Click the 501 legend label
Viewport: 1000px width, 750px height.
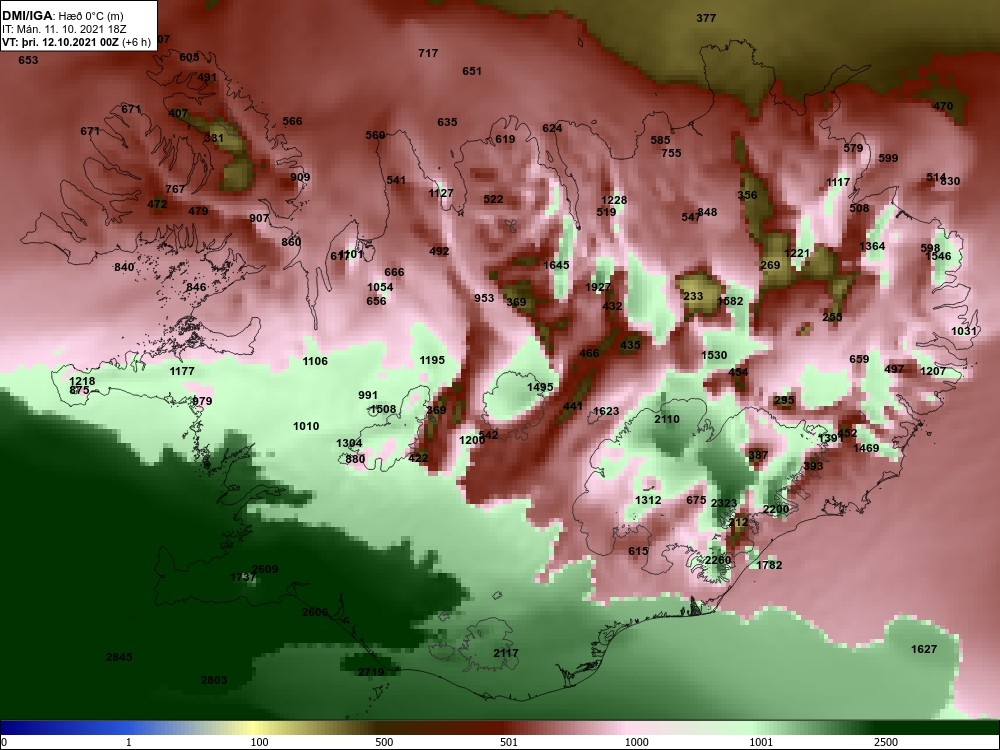[x=509, y=742]
